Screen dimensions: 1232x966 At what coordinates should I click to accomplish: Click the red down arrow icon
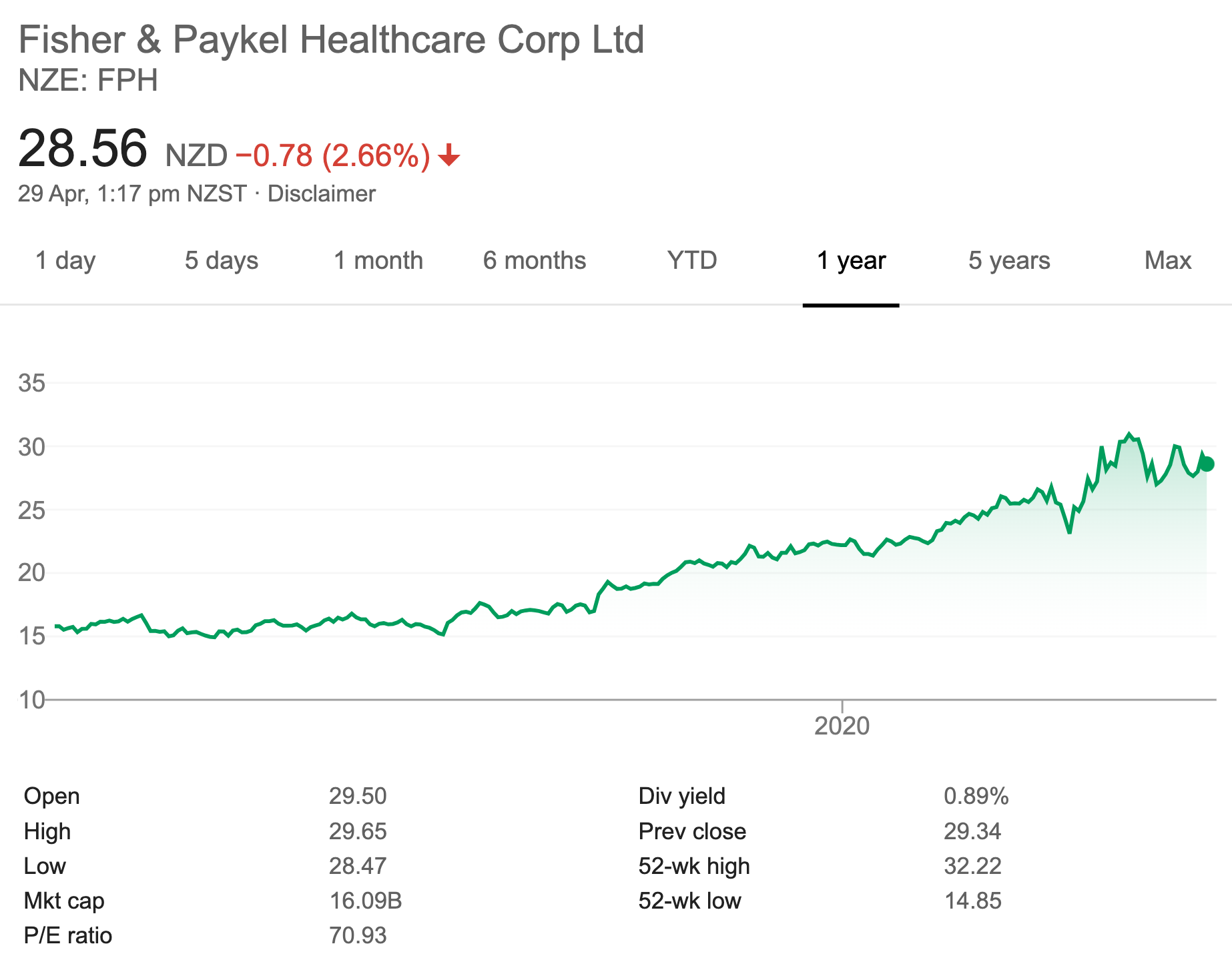tap(449, 155)
